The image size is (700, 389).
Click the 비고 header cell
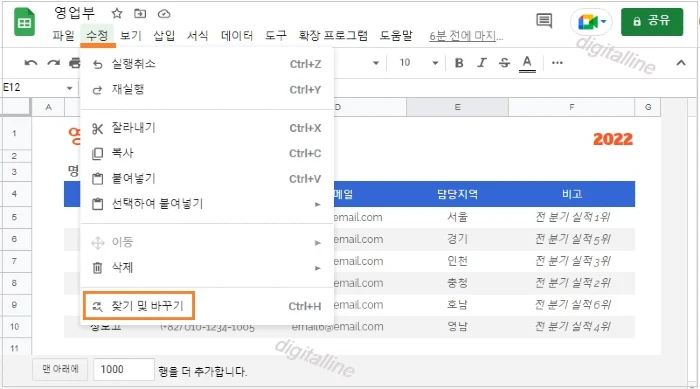pyautogui.click(x=571, y=194)
